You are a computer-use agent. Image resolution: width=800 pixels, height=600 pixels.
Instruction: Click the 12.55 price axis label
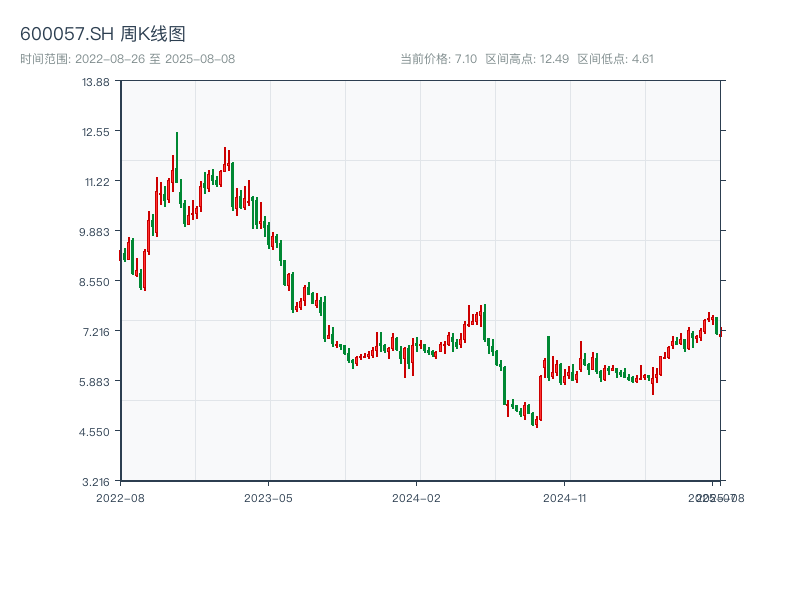(x=95, y=131)
